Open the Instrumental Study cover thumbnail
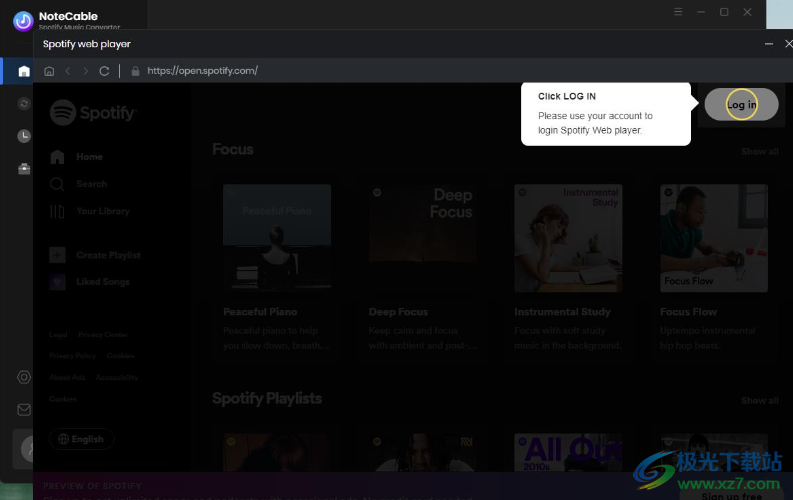Image resolution: width=793 pixels, height=500 pixels. tap(568, 238)
